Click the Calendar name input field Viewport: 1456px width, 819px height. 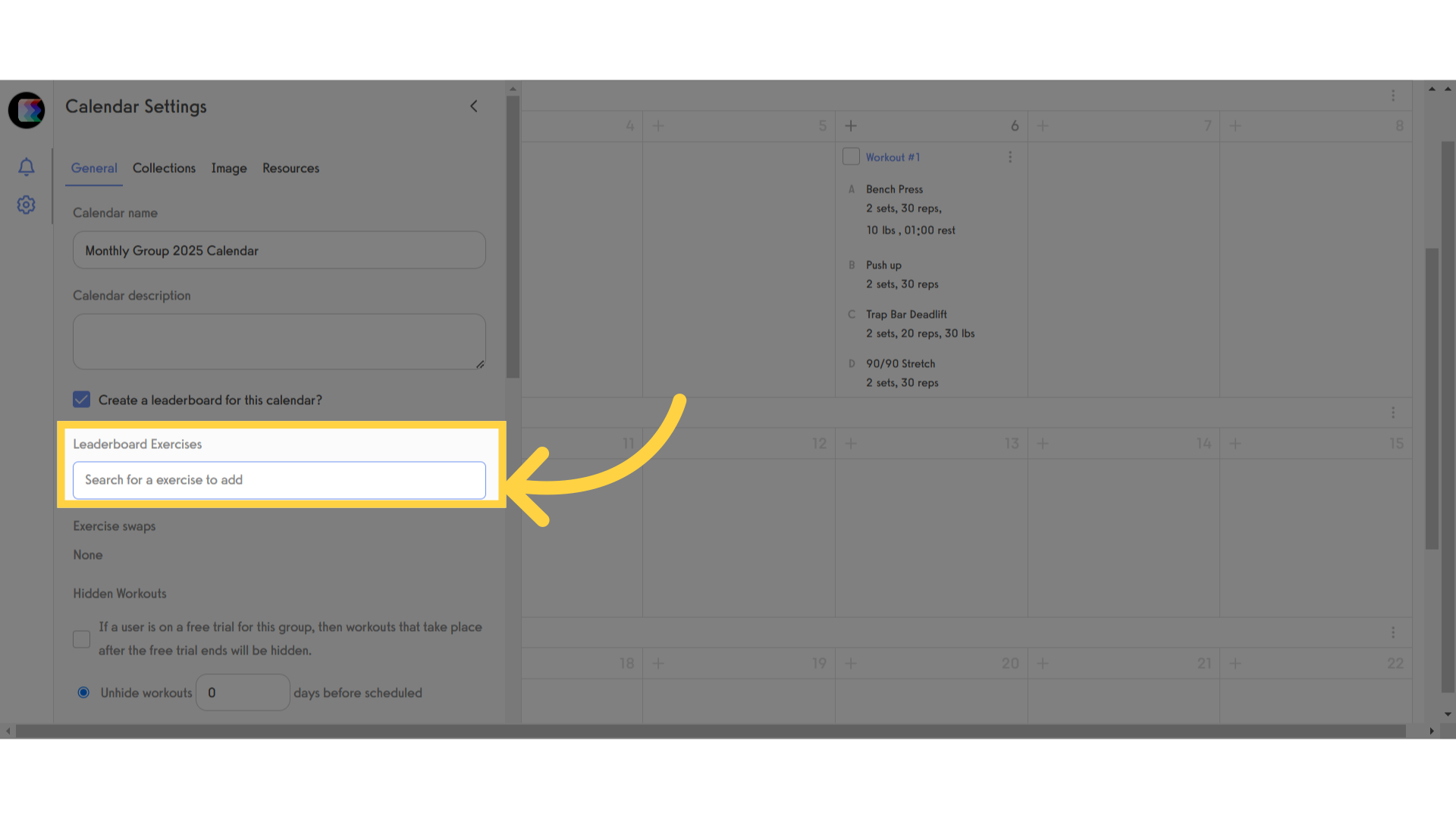tap(278, 250)
